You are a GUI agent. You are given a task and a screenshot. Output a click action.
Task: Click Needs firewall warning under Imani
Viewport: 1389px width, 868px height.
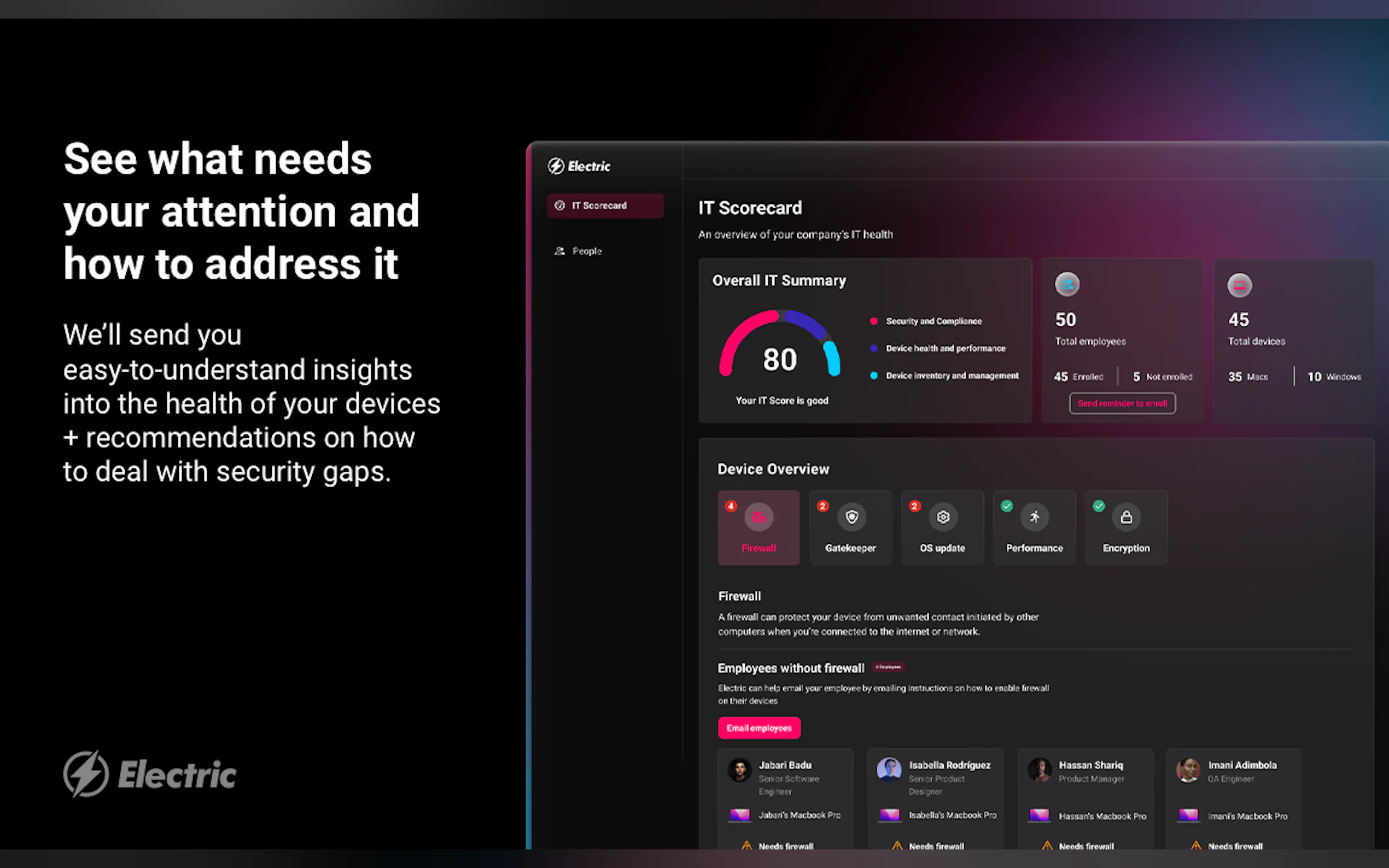[1235, 846]
